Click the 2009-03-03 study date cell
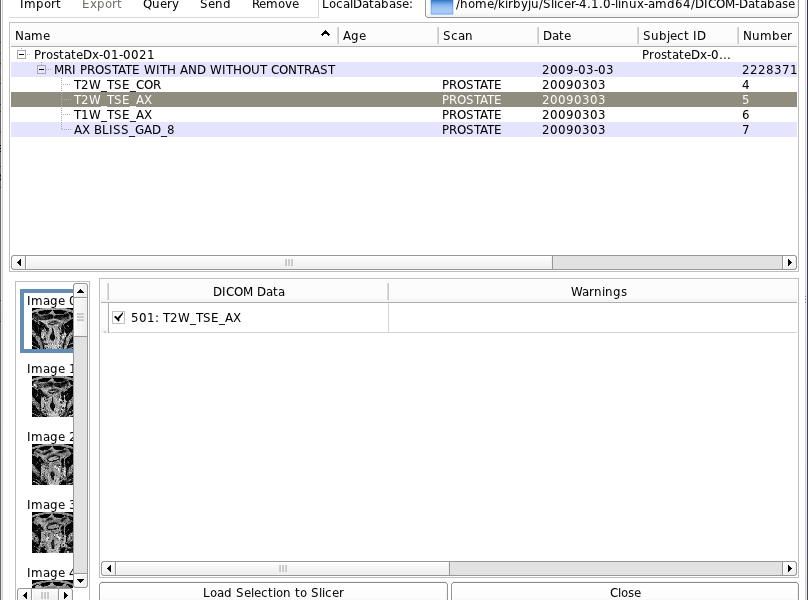808x600 pixels. click(x=577, y=70)
